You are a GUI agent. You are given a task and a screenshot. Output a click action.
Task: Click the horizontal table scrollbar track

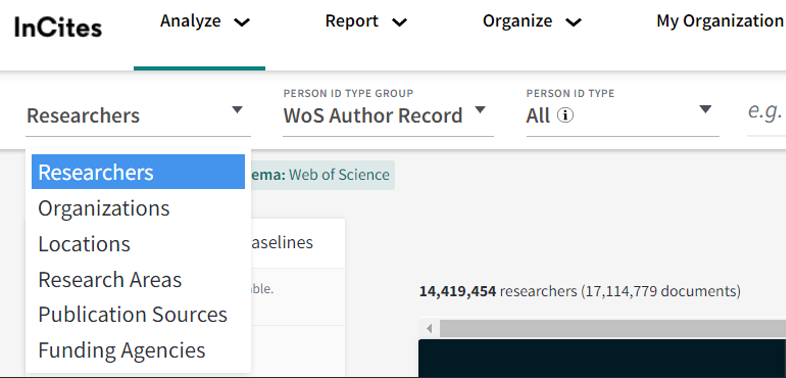(613, 329)
